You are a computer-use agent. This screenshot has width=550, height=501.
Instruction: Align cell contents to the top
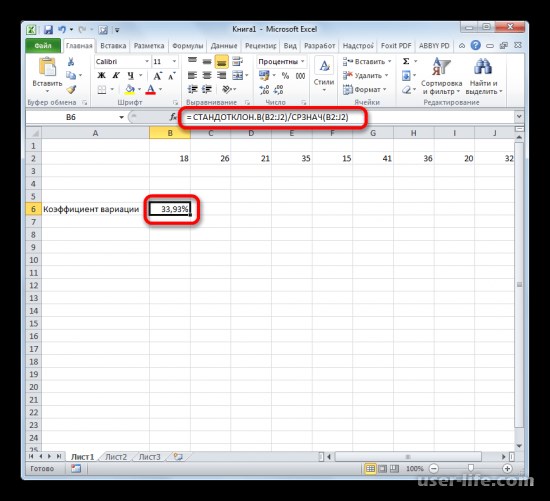click(192, 61)
